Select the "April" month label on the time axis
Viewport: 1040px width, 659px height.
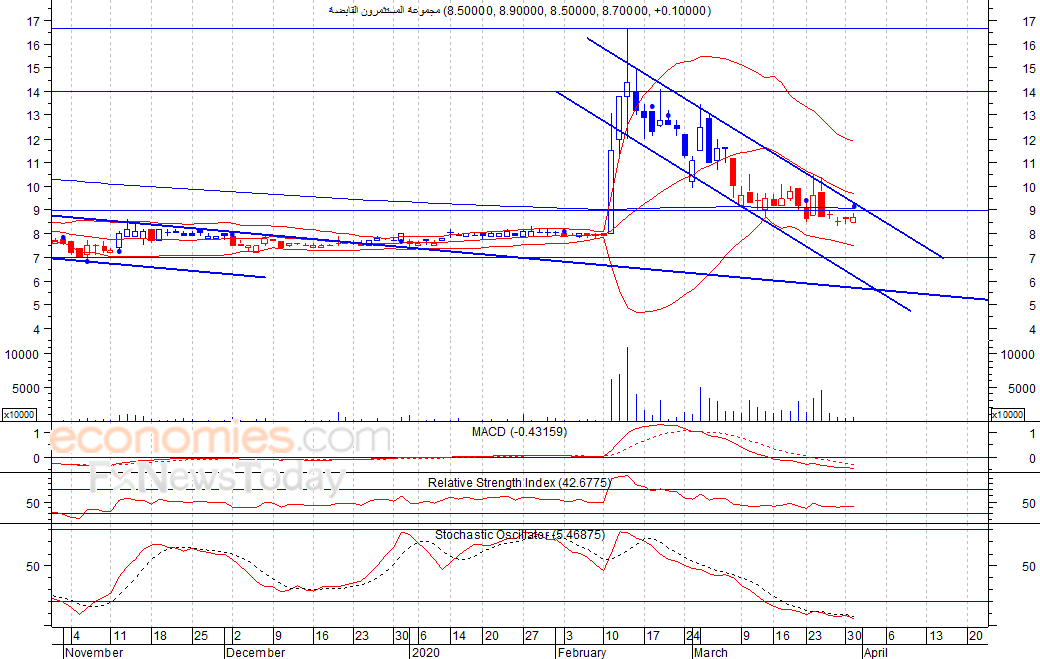click(x=876, y=652)
